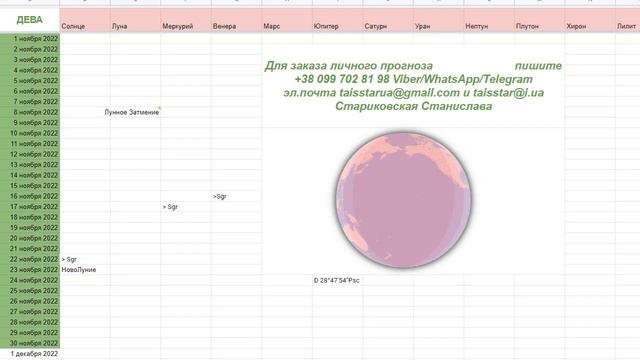The image size is (640, 360).
Task: Select the 6 ноября 2022 date cell
Action: (x=30, y=91)
